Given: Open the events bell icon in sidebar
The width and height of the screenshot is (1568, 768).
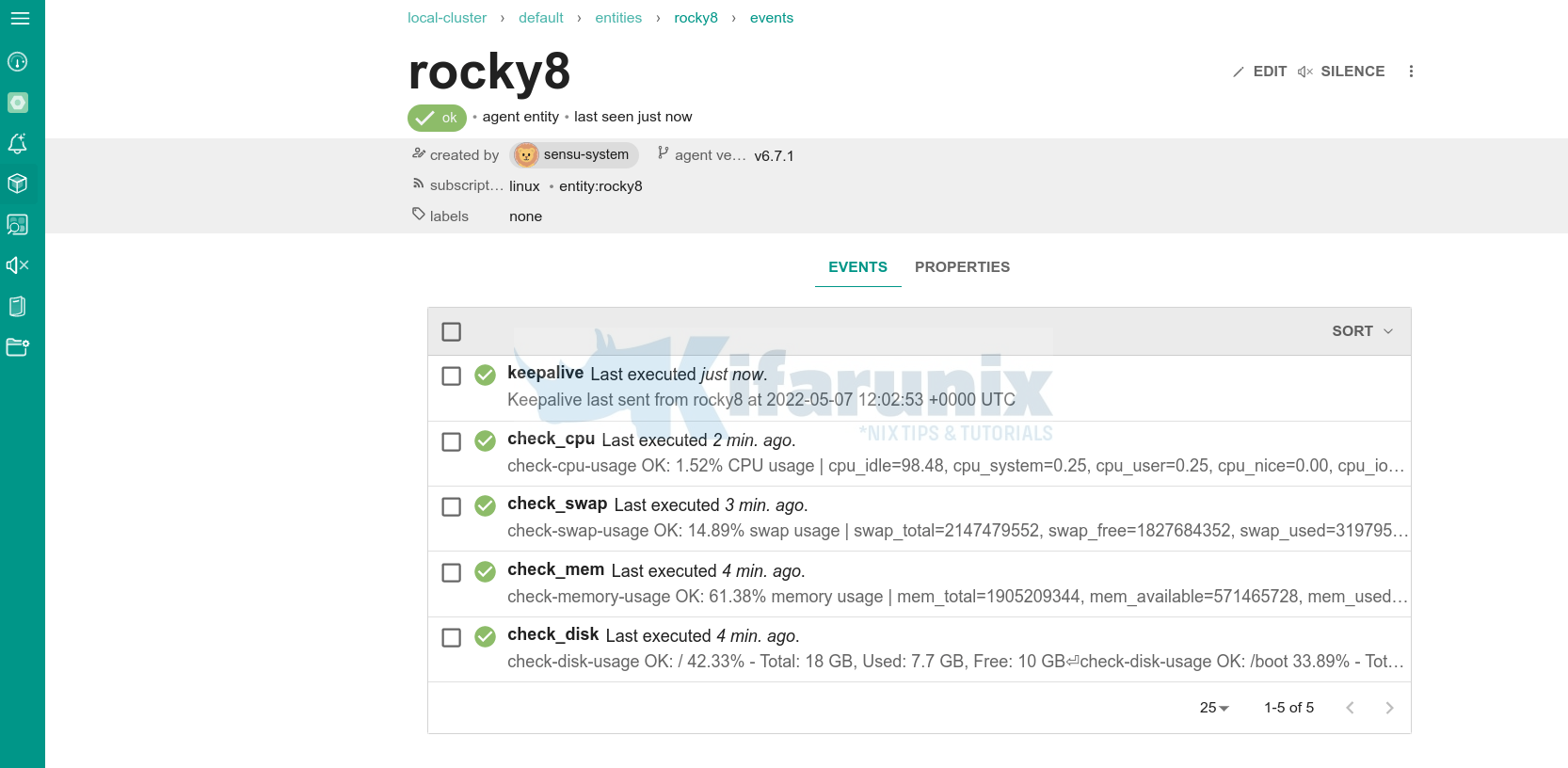Looking at the screenshot, I should click(18, 143).
